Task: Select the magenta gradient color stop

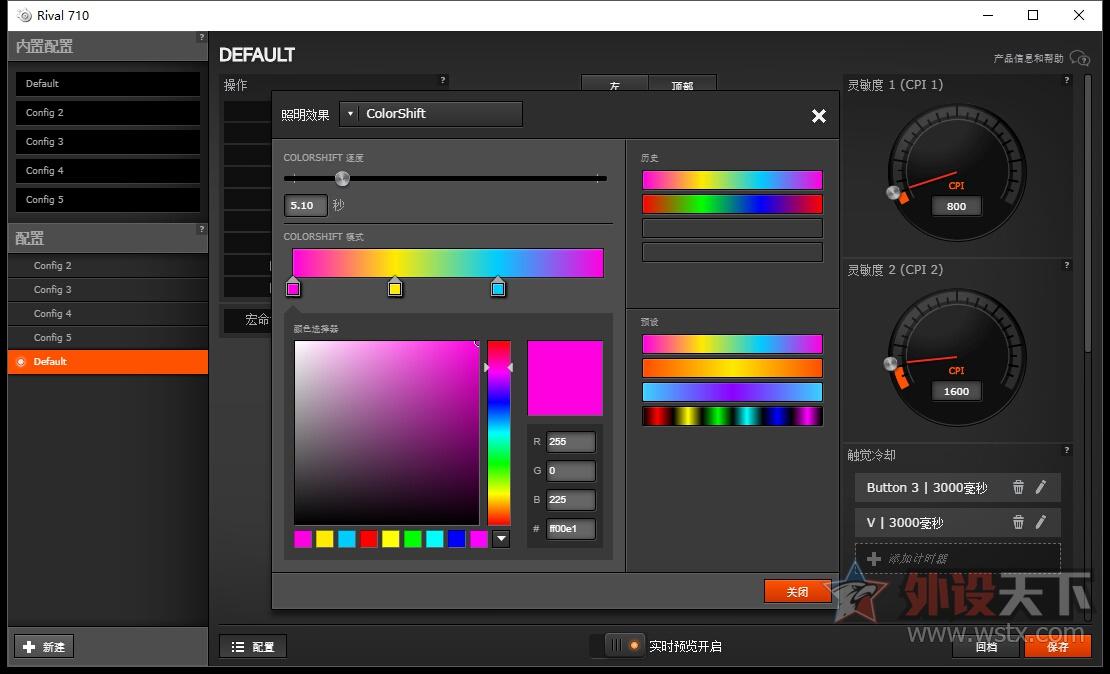Action: click(293, 287)
